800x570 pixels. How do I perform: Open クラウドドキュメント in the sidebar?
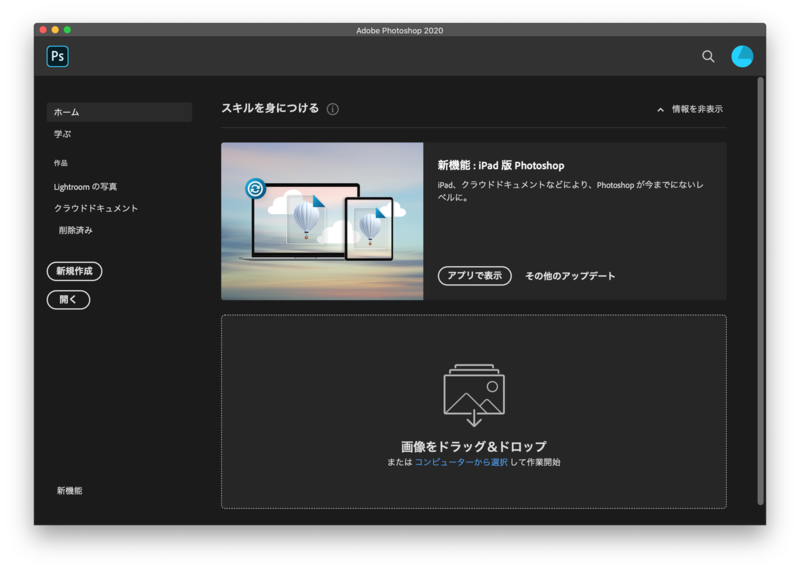pyautogui.click(x=96, y=208)
